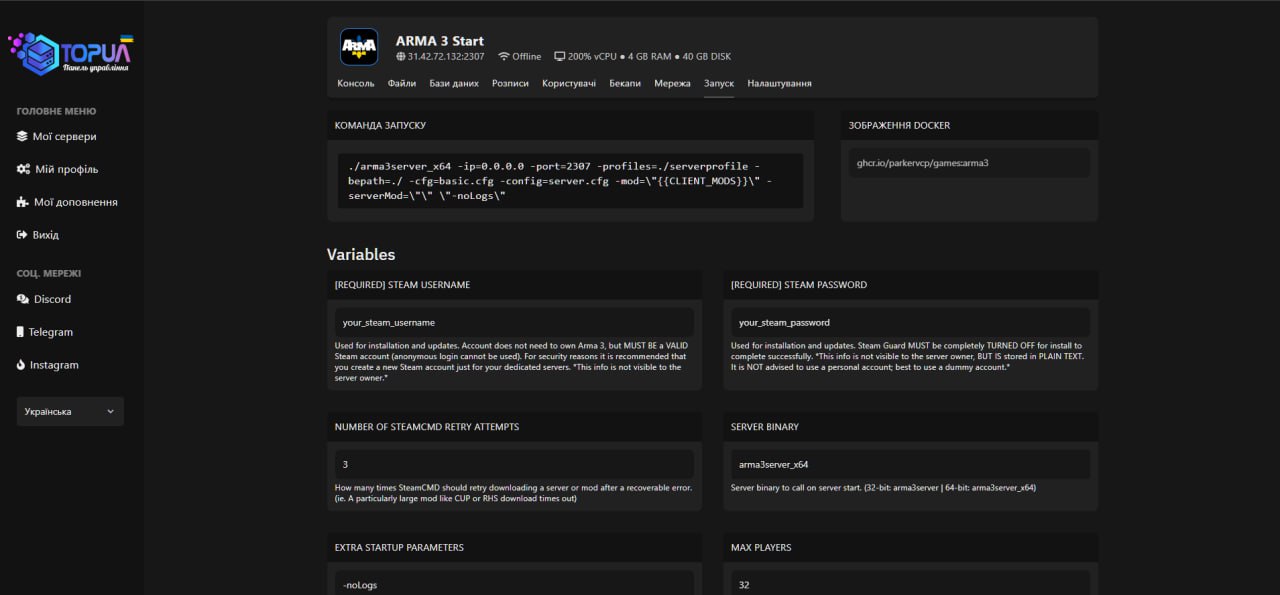Click the Topia panel logo

click(70, 54)
